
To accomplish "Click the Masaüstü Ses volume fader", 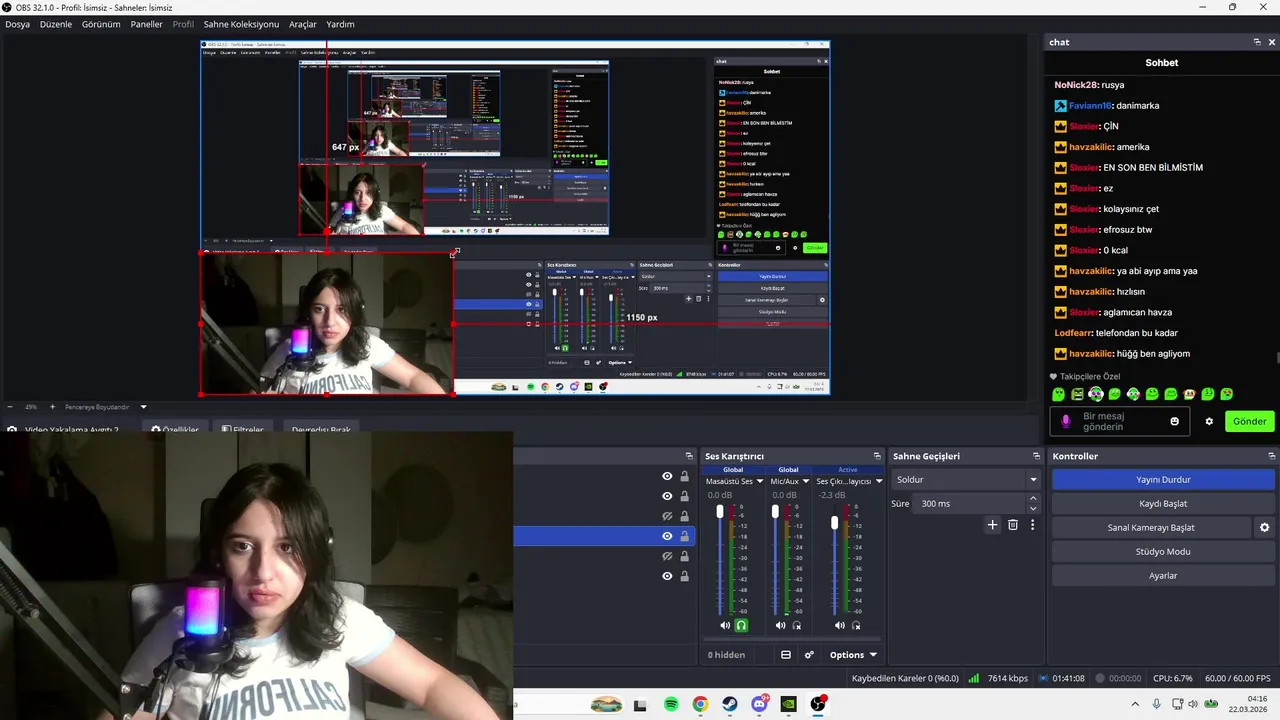I will point(719,512).
